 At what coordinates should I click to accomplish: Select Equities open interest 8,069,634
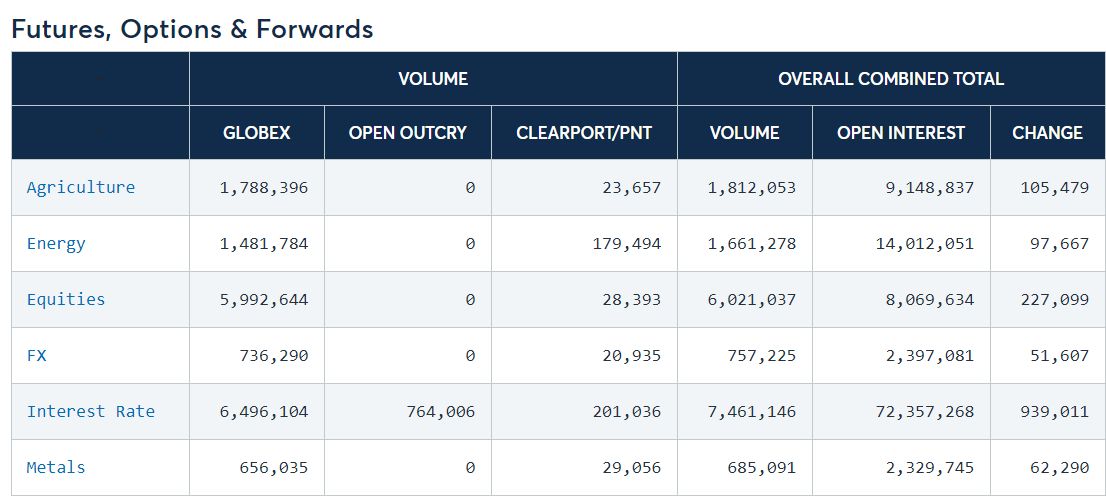[x=929, y=300]
